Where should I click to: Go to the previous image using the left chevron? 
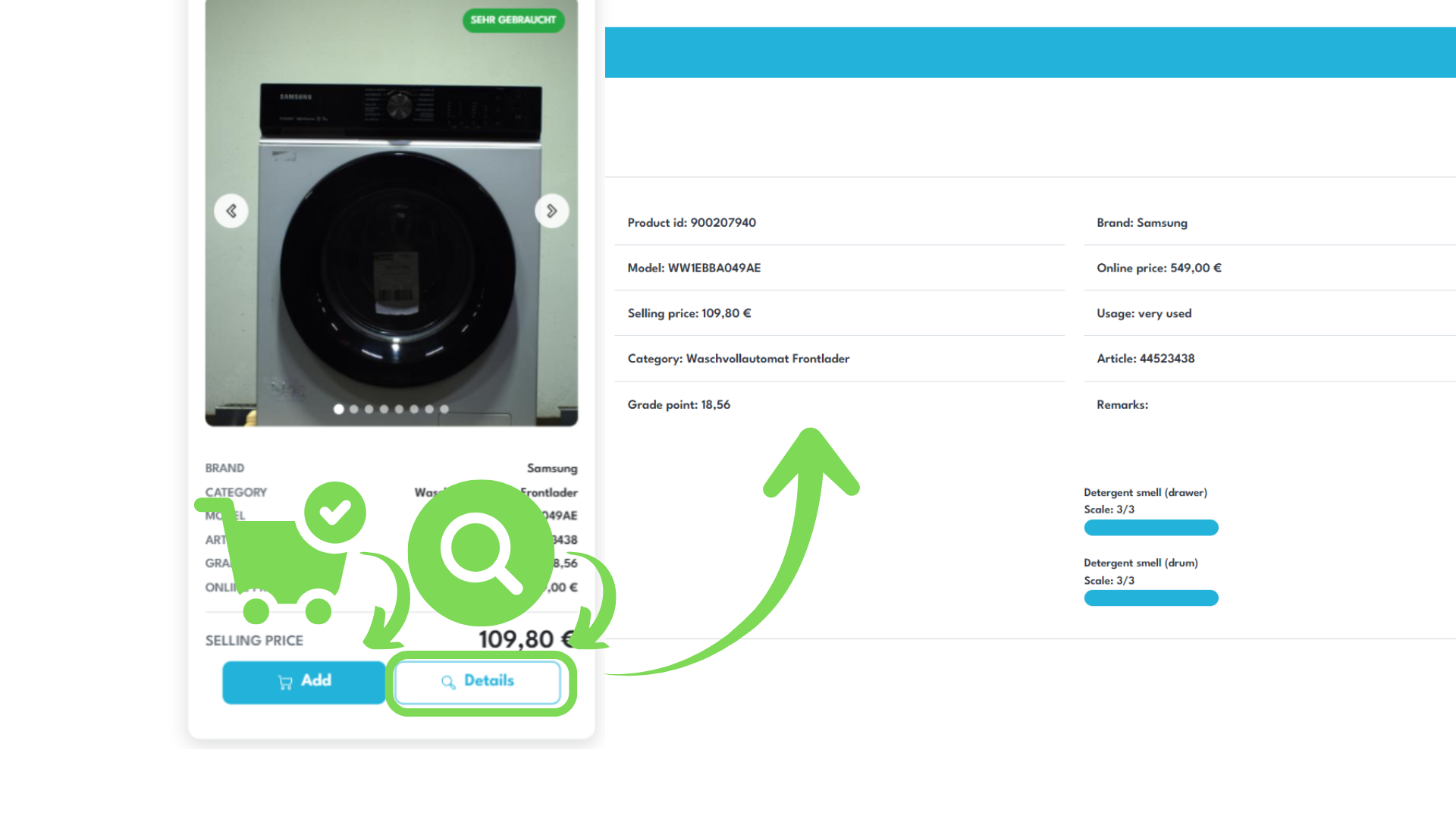(231, 211)
